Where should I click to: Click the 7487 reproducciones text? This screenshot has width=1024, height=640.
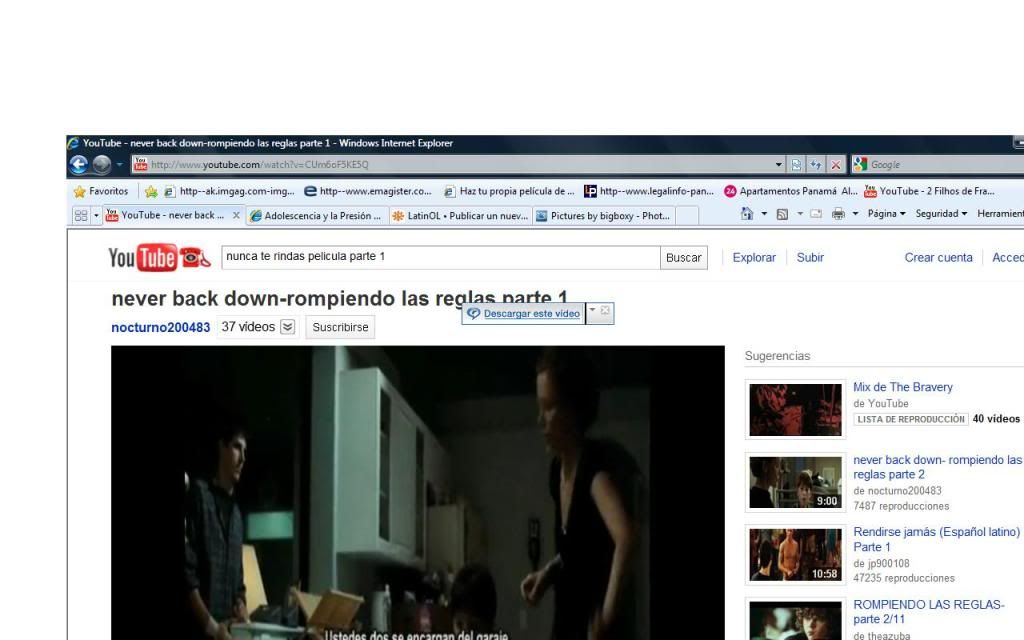pos(901,506)
